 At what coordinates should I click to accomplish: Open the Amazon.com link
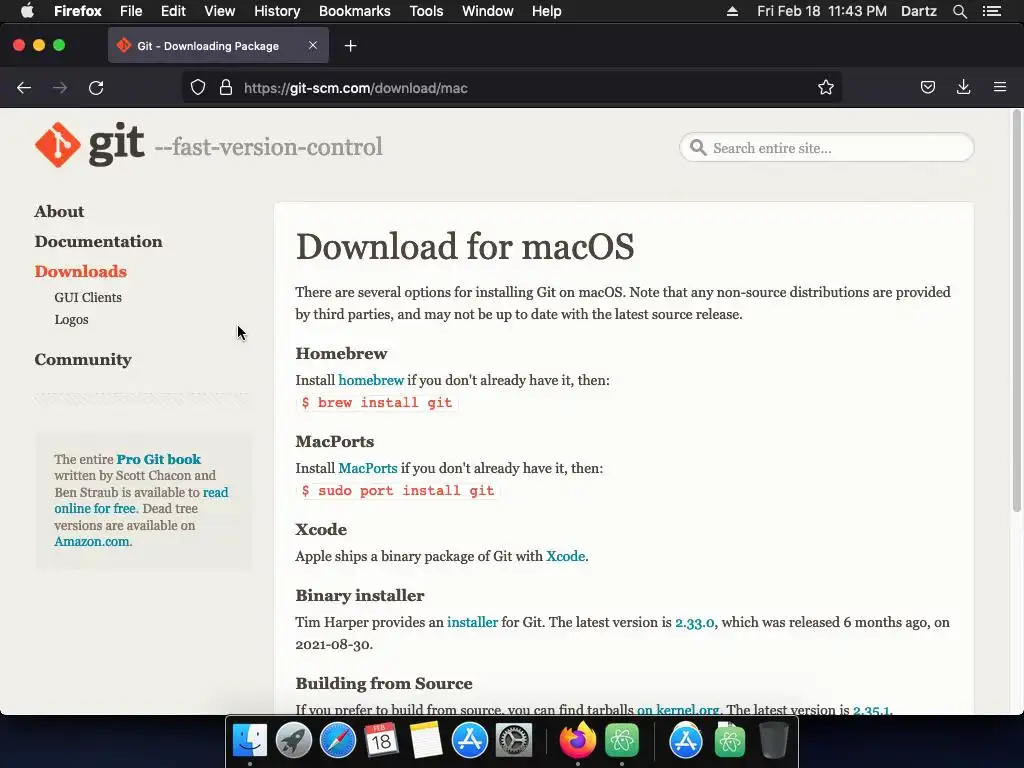(x=92, y=541)
